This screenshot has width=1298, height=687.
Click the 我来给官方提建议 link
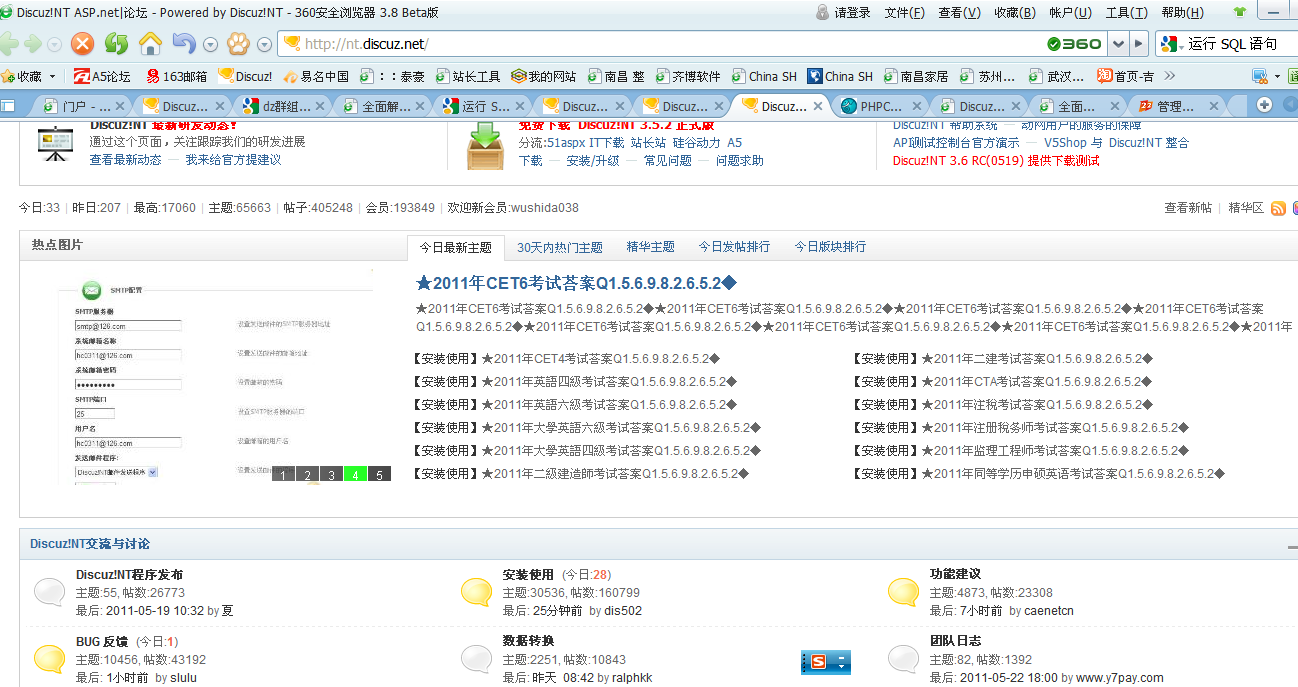click(x=233, y=160)
